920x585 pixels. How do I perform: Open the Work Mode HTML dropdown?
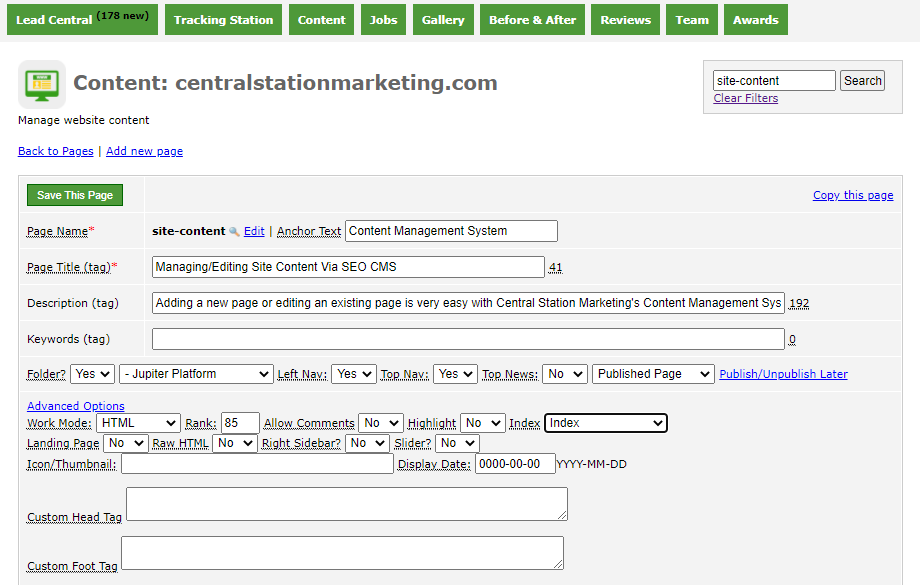138,423
